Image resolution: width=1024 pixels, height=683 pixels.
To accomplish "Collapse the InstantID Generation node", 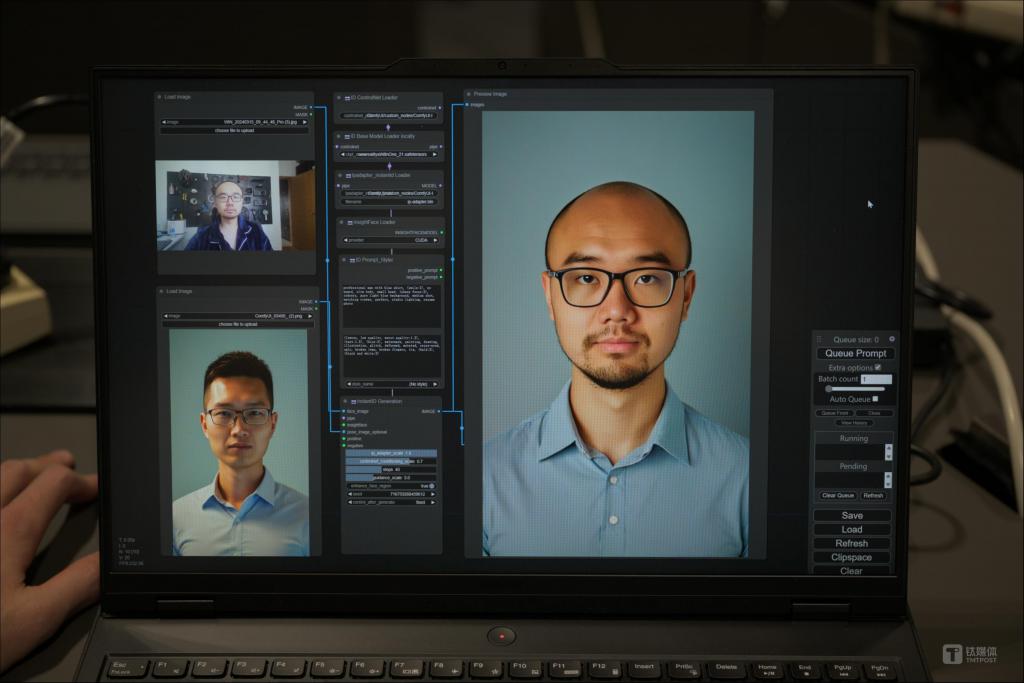I will tap(345, 401).
